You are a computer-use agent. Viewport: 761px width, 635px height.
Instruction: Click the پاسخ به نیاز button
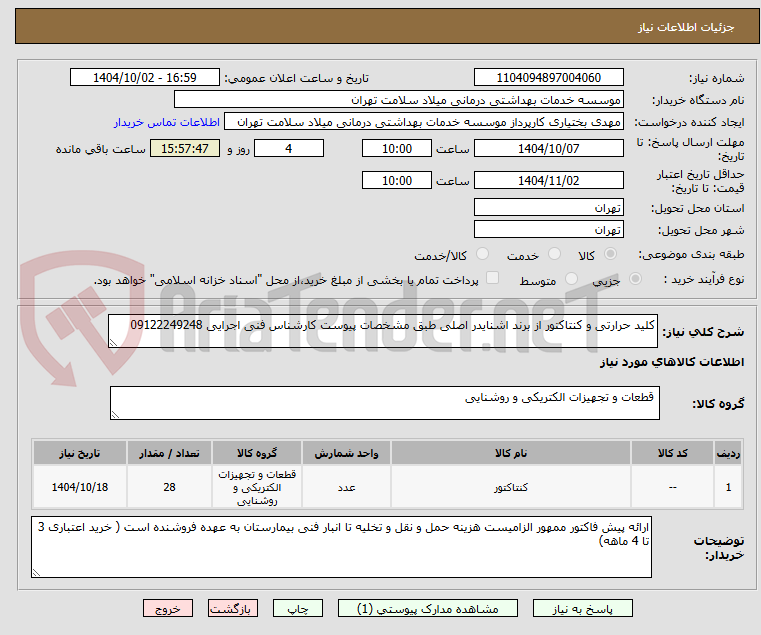coord(582,608)
